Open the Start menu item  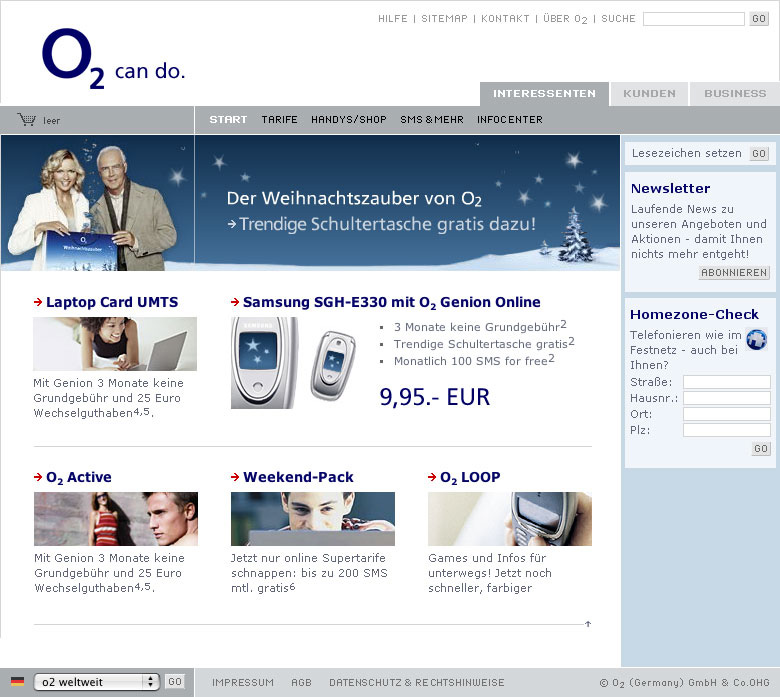tap(228, 120)
